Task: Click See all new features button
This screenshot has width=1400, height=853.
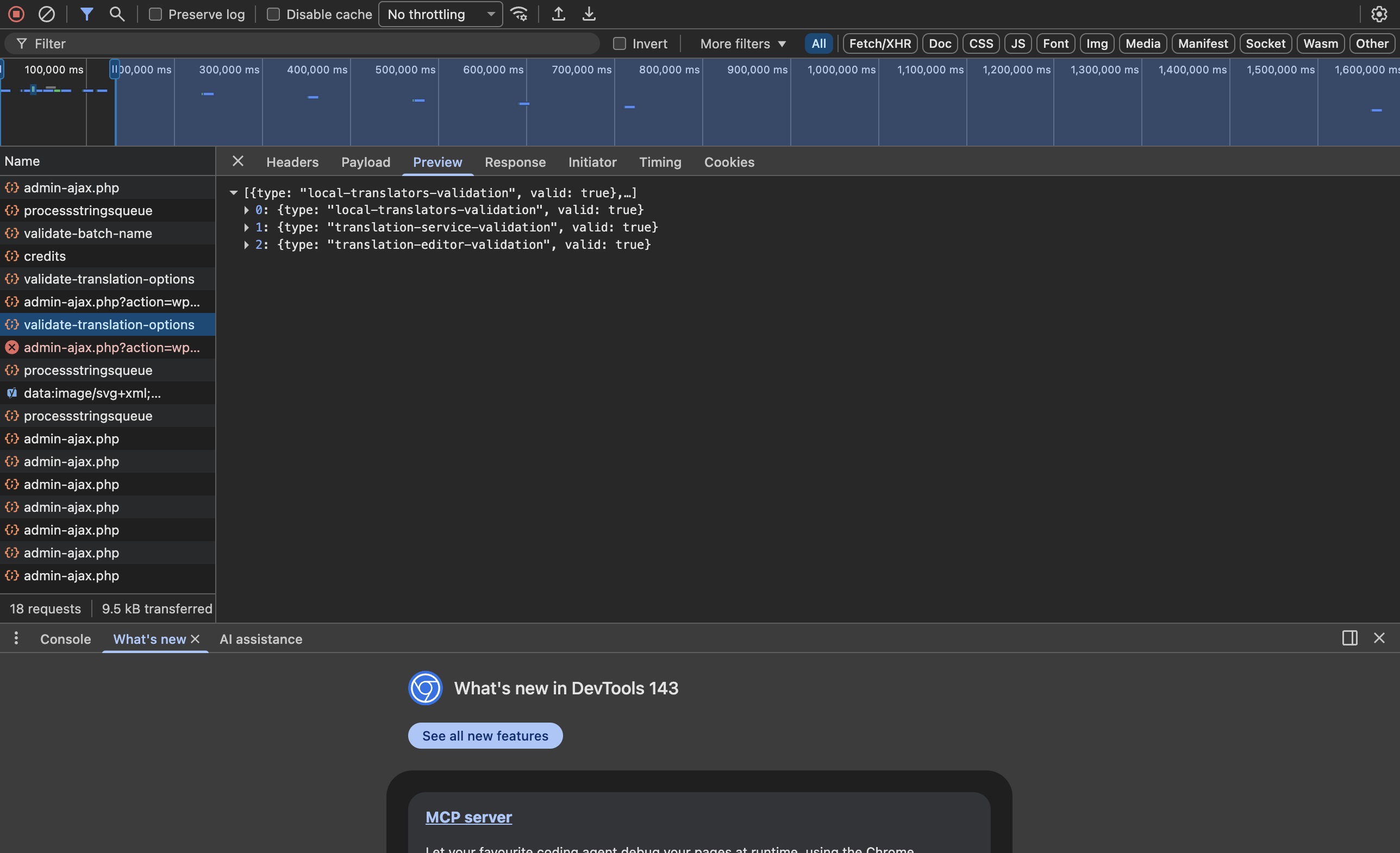Action: coord(485,736)
